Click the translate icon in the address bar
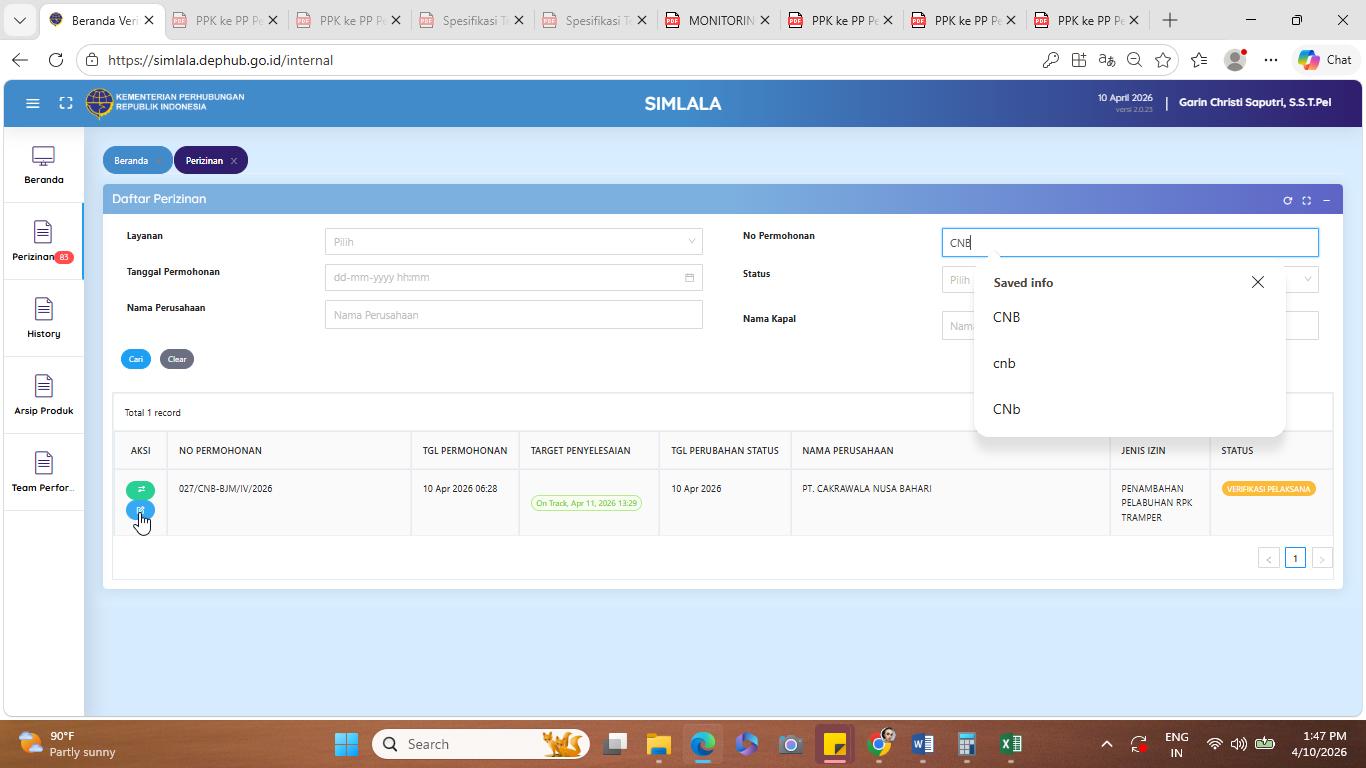Screen dimensions: 1366x768 [x=1106, y=60]
